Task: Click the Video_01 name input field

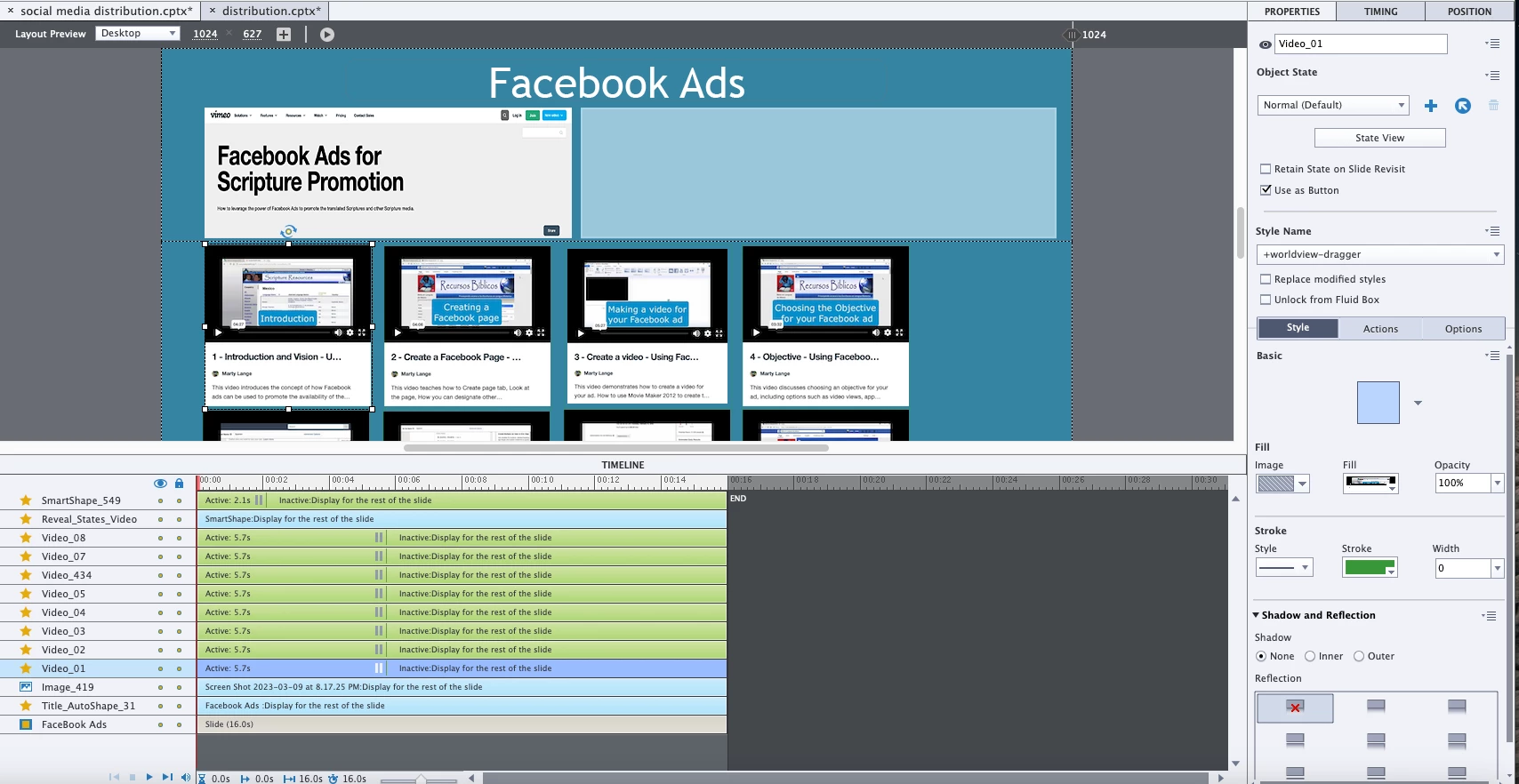Action: pos(1361,44)
